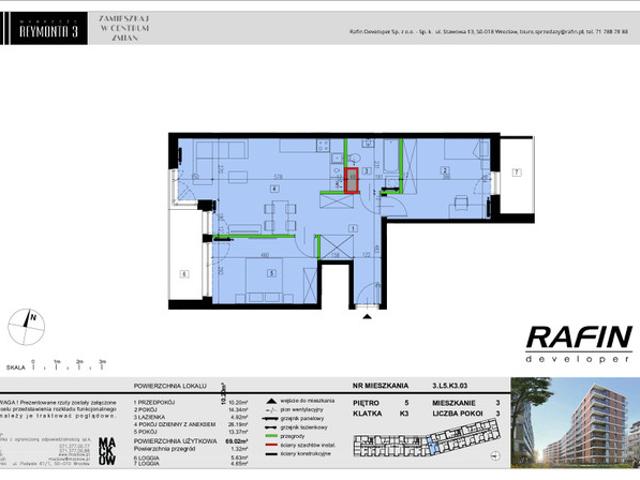Click the ściany konstrukcyjne legend label
The image size is (640, 480).
pos(306,454)
